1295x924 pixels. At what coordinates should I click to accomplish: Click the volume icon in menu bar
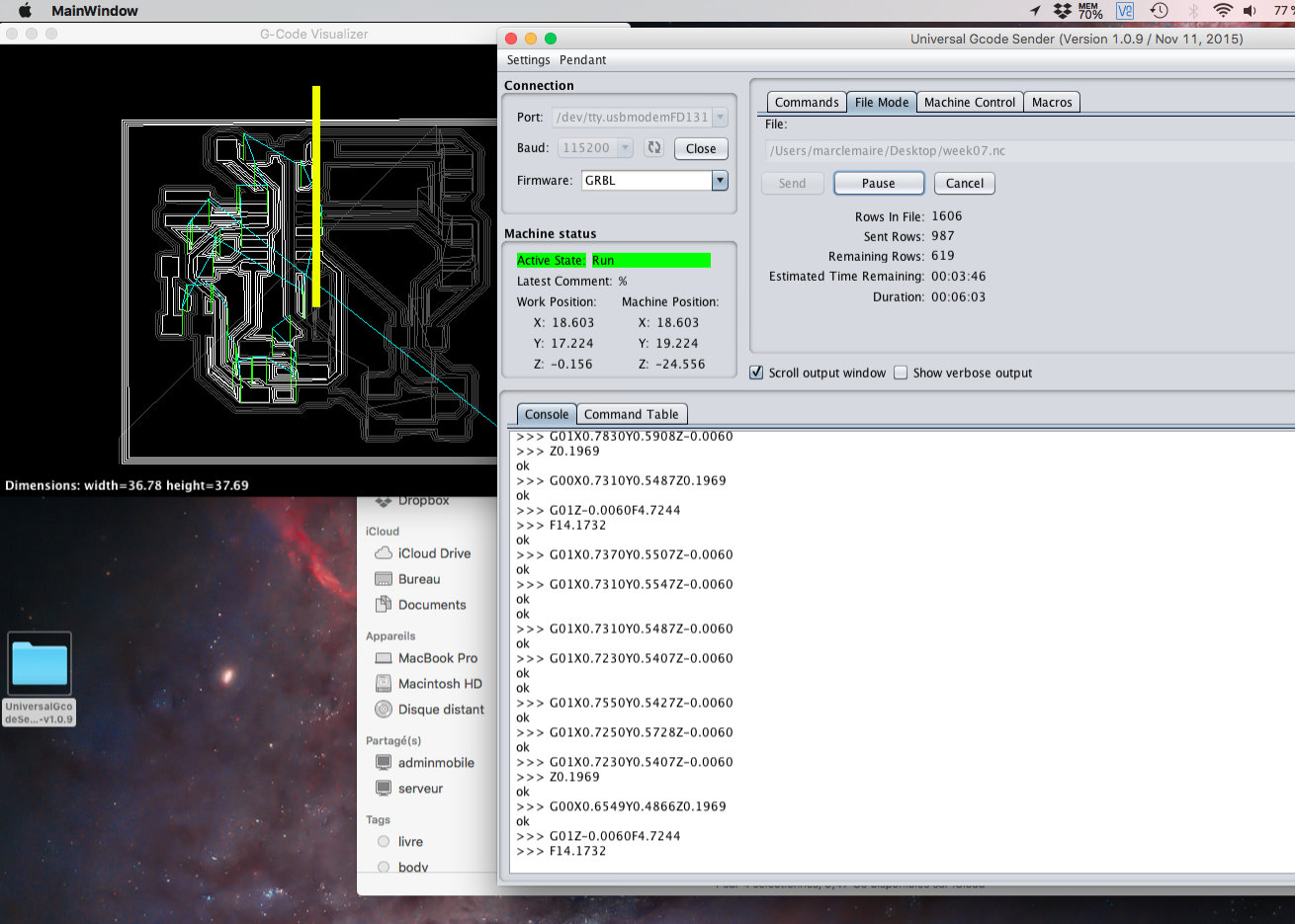1251,11
